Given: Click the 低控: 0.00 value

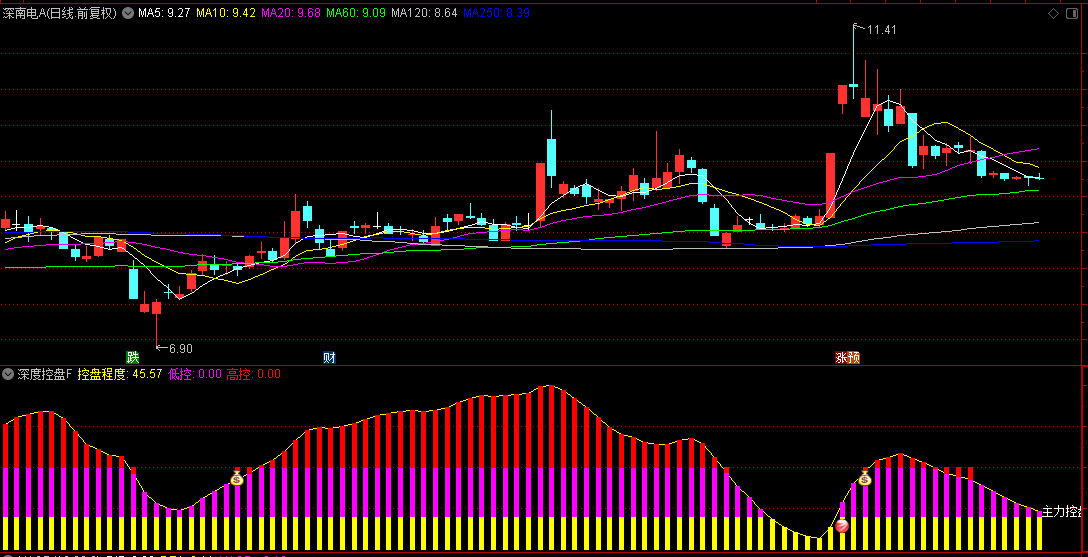Looking at the screenshot, I should pyautogui.click(x=195, y=374).
